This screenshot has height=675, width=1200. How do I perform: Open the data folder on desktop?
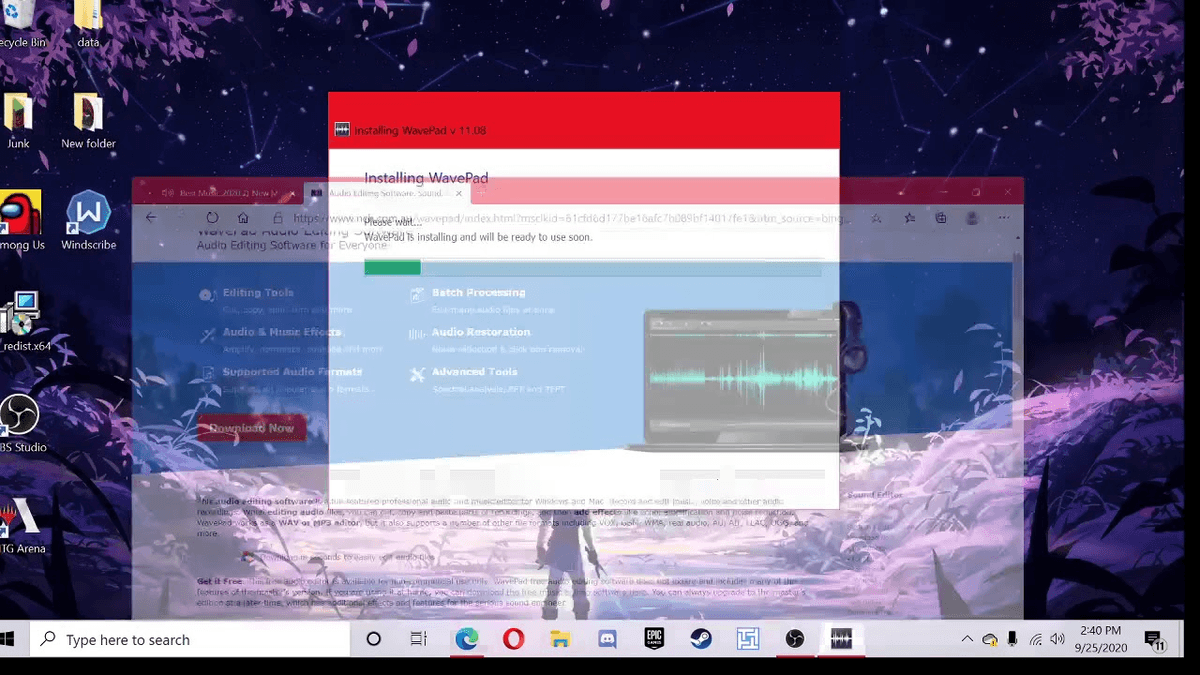point(88,22)
